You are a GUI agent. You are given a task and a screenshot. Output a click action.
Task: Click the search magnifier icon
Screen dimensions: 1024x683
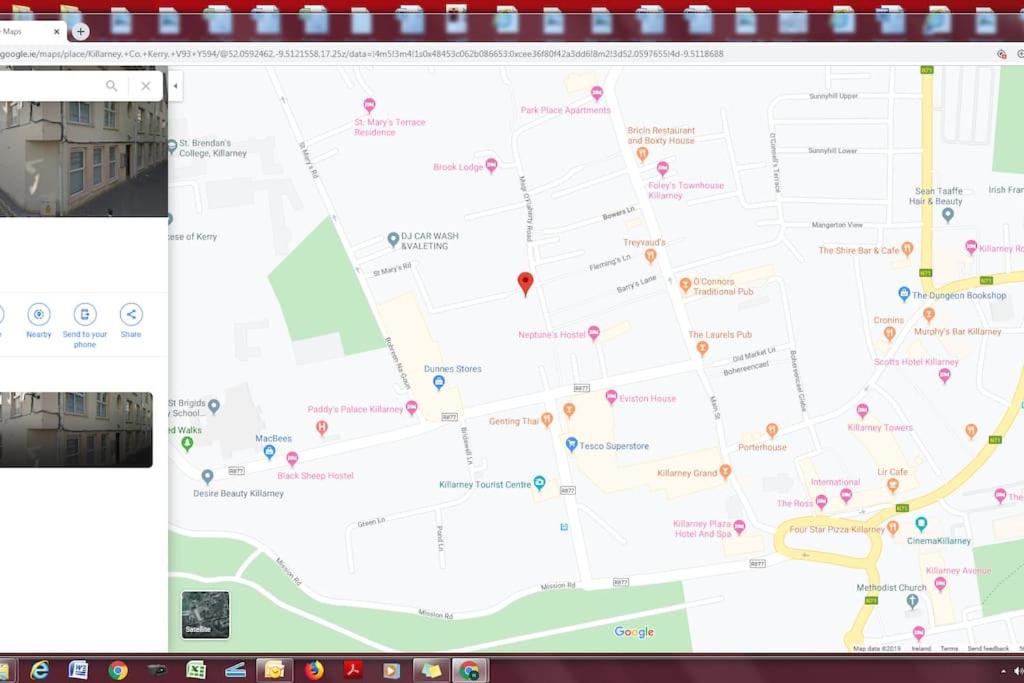[112, 86]
